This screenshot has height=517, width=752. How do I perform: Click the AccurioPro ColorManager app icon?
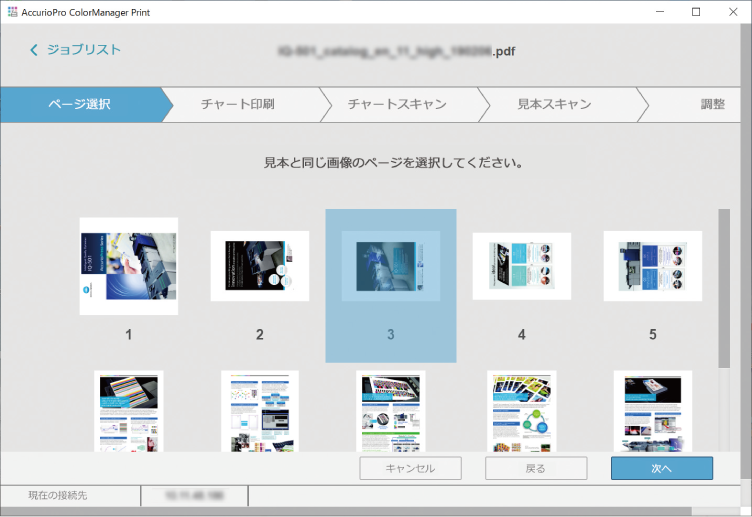[x=11, y=11]
